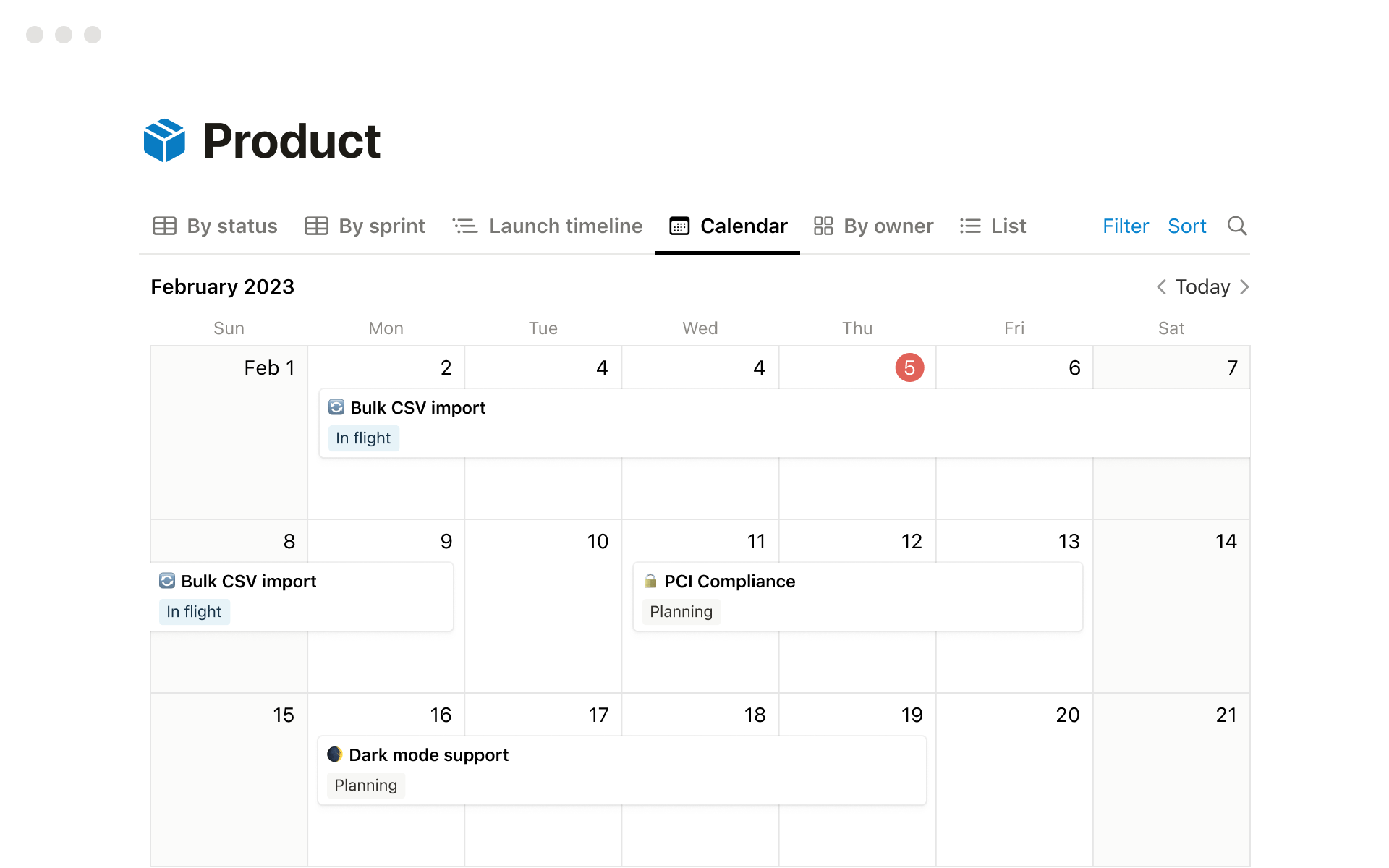Open the Launch timeline tab

point(548,226)
